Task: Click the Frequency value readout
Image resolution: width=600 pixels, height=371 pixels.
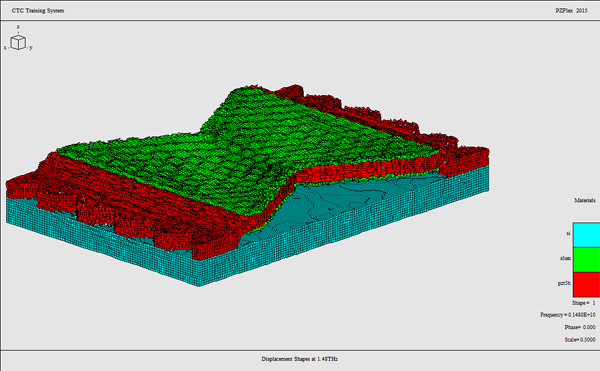Action: pyautogui.click(x=568, y=315)
